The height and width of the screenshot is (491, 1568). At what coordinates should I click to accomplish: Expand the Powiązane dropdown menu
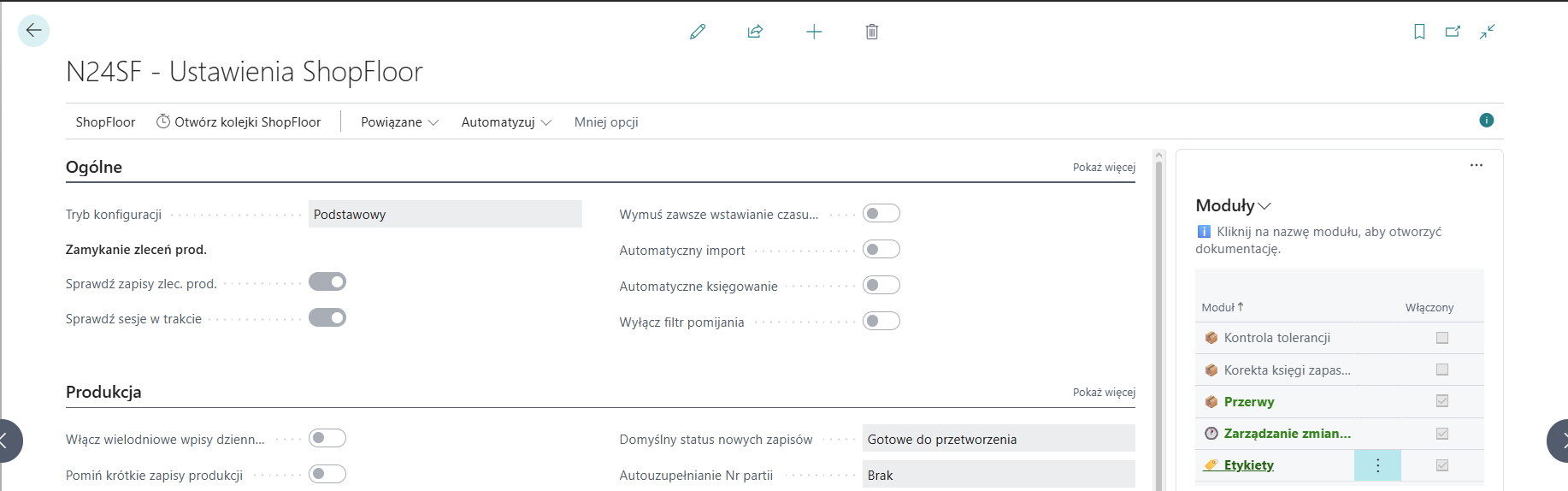pyautogui.click(x=399, y=122)
